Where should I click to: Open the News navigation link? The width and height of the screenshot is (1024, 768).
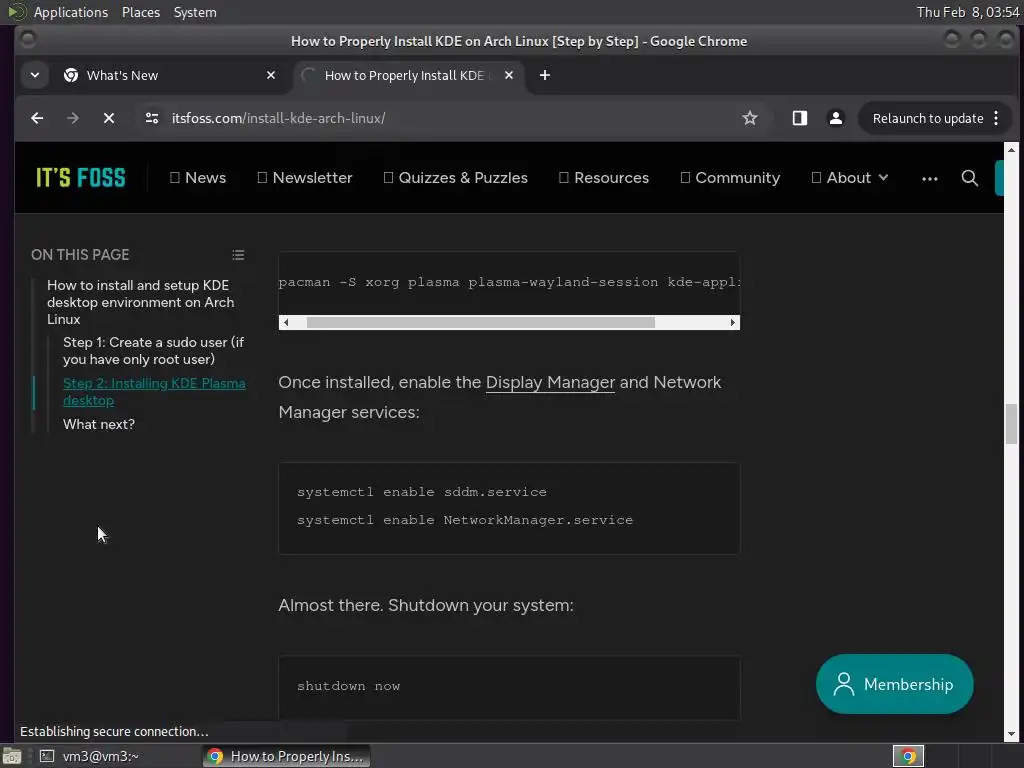(198, 178)
